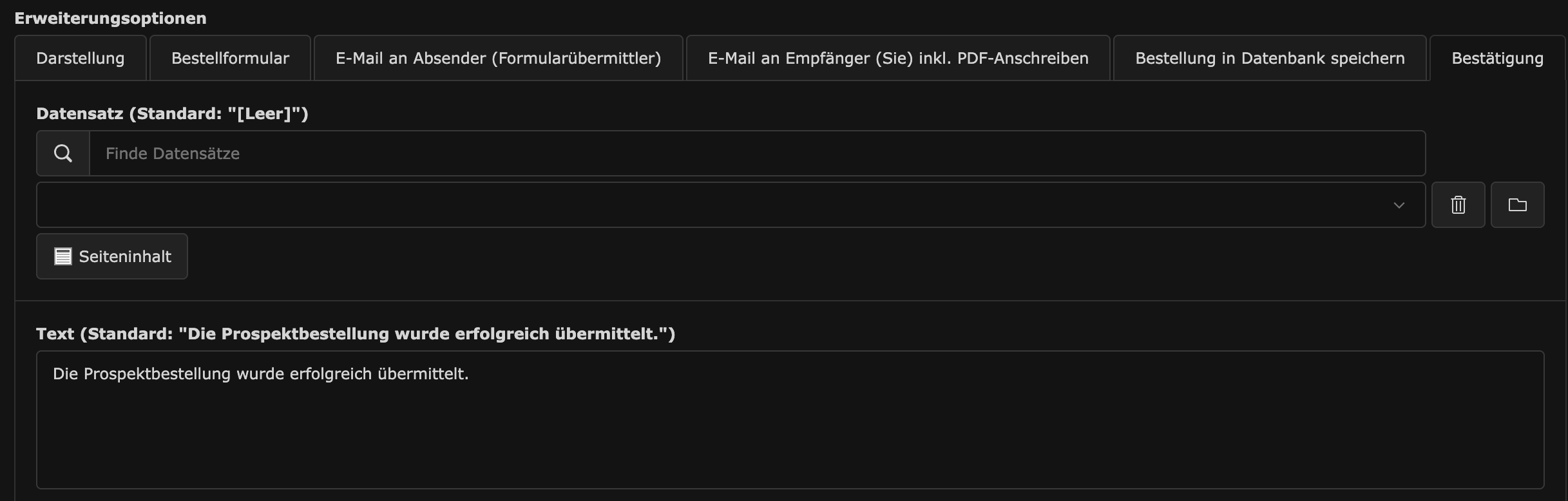Click the trash icon to remove record
This screenshot has height=501, width=1568.
(1458, 205)
